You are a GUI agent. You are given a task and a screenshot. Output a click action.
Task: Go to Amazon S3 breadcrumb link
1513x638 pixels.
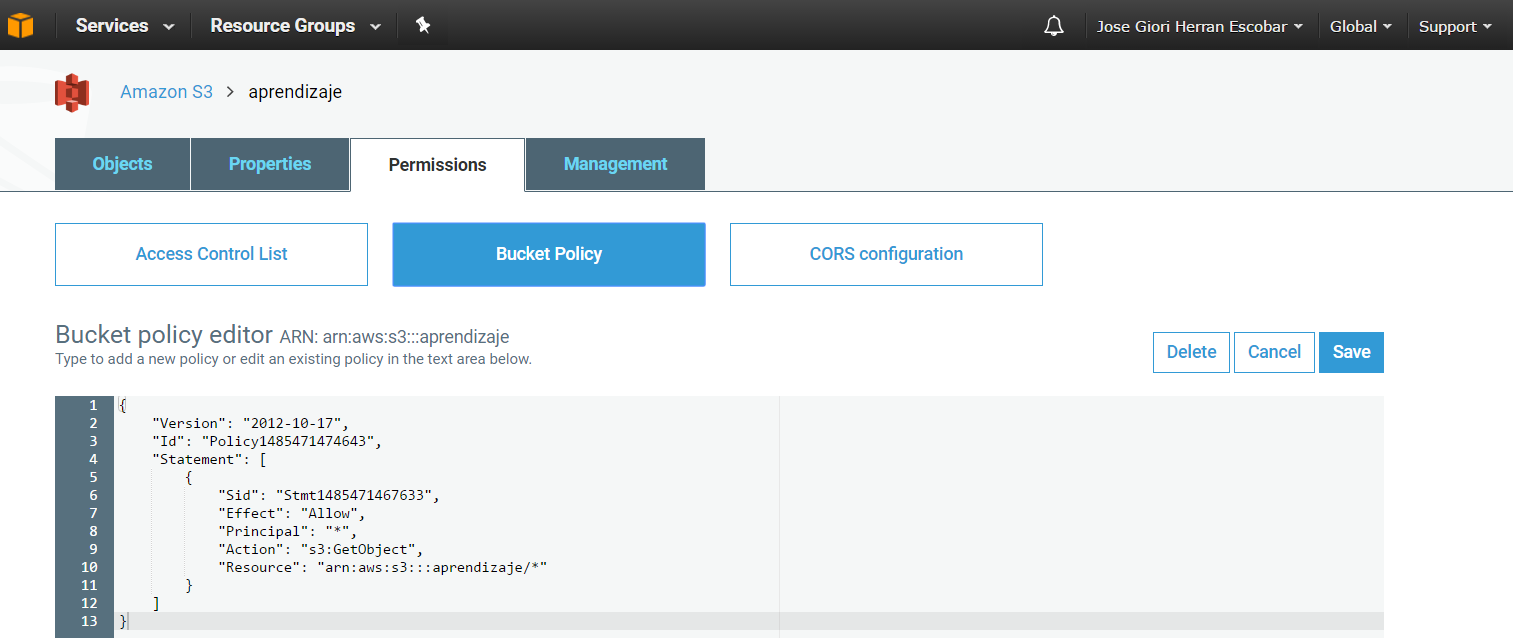pyautogui.click(x=166, y=92)
